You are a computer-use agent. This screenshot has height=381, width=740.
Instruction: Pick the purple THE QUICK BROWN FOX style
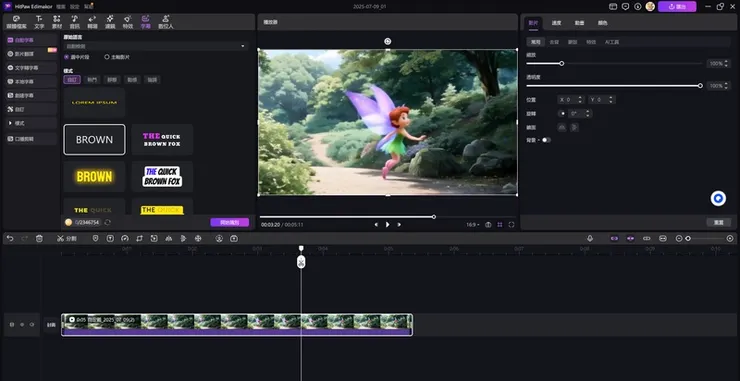click(x=162, y=140)
